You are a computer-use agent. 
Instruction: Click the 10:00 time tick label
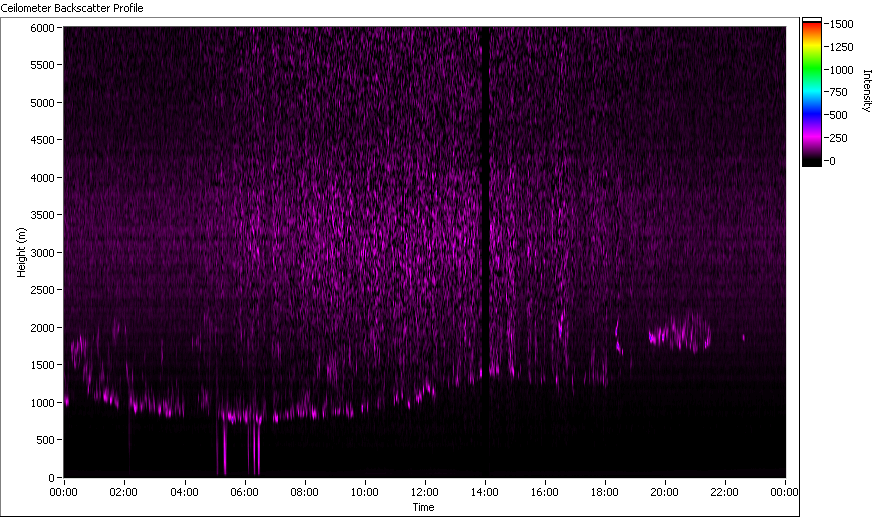pyautogui.click(x=364, y=492)
